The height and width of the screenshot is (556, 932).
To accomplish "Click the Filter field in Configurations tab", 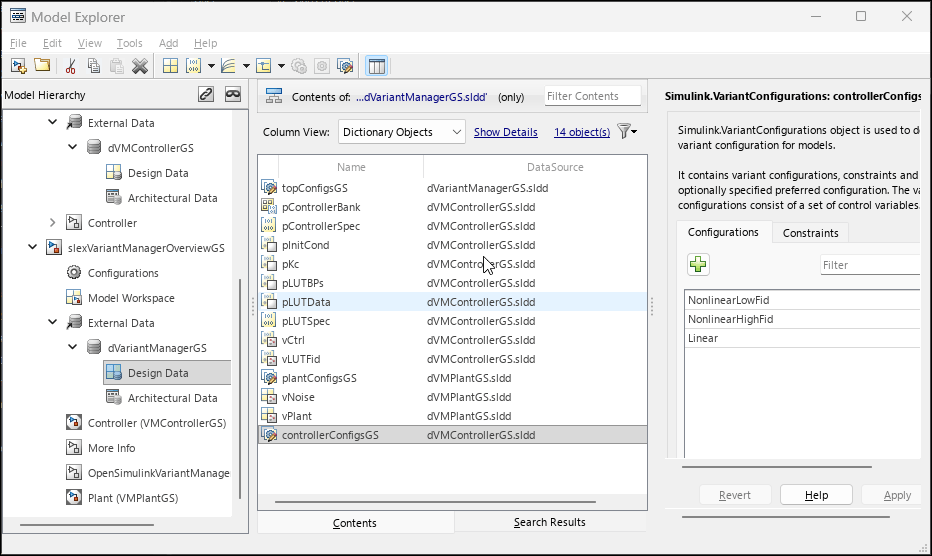I will pyautogui.click(x=870, y=265).
